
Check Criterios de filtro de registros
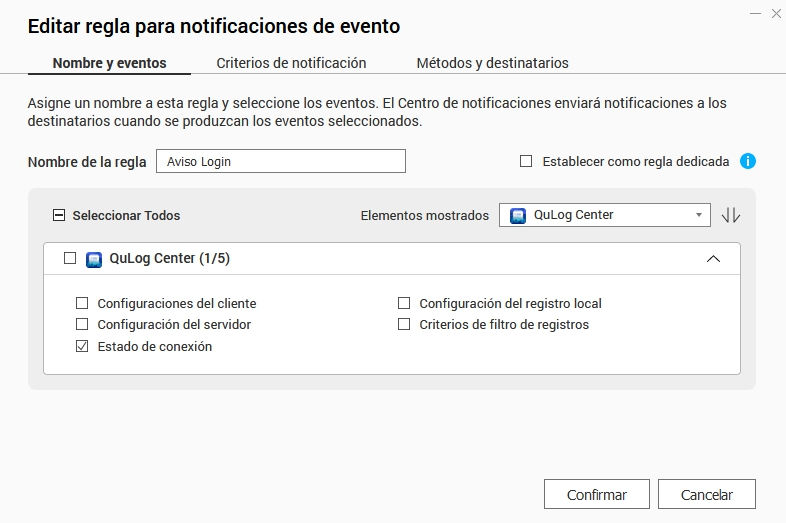click(x=404, y=324)
